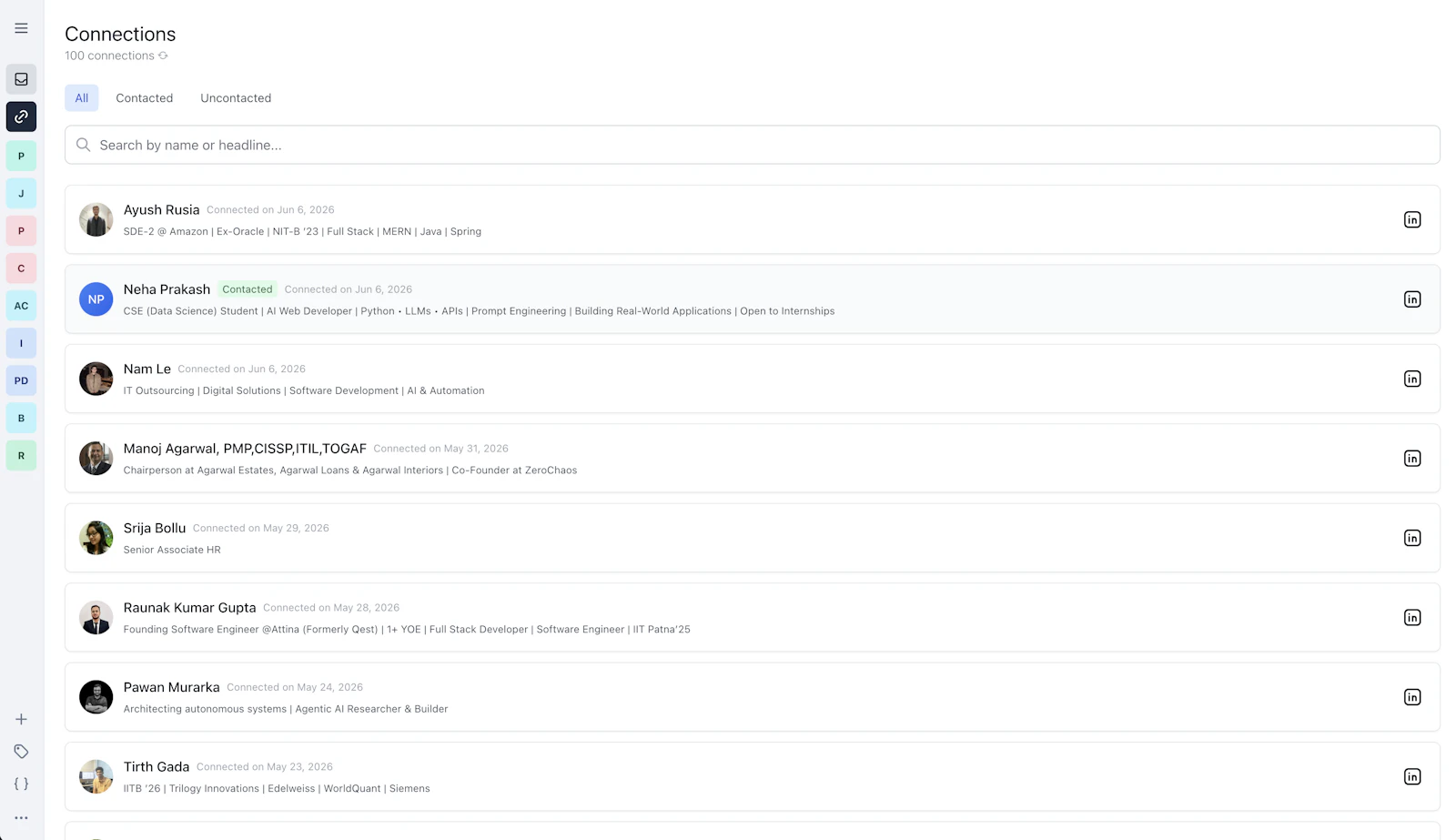This screenshot has height=840, width=1456.
Task: Click 'Connected on May 23, 2026' text
Action: coord(265,767)
